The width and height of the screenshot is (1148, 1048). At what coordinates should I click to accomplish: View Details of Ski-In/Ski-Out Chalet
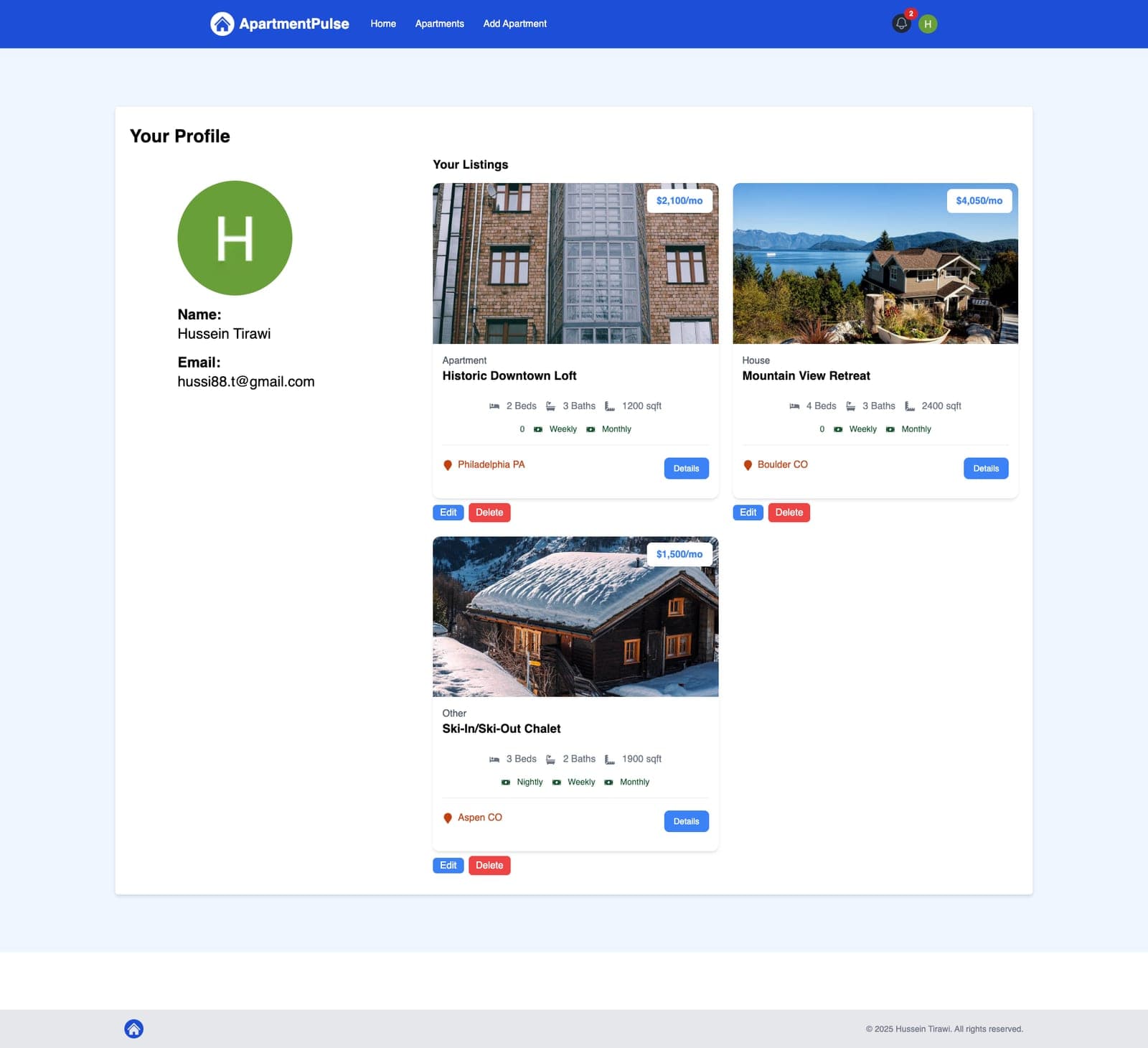tap(686, 822)
